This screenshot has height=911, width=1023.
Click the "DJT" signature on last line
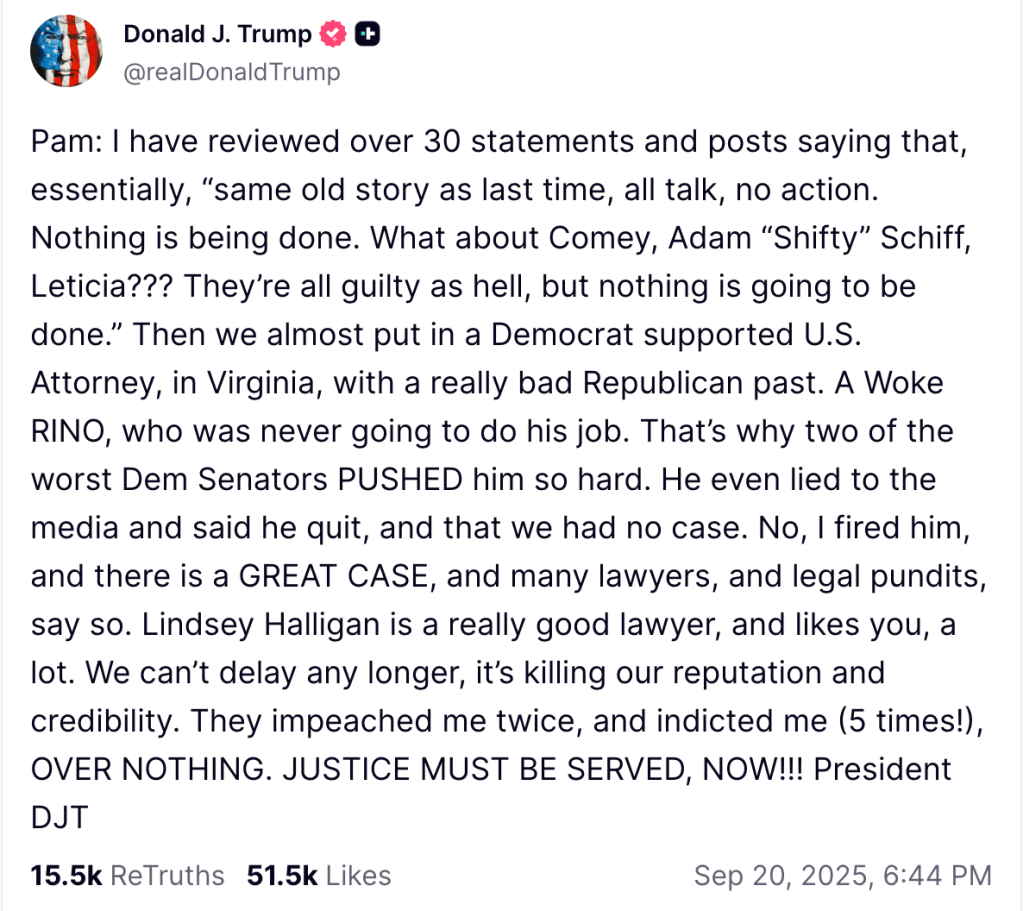(61, 818)
